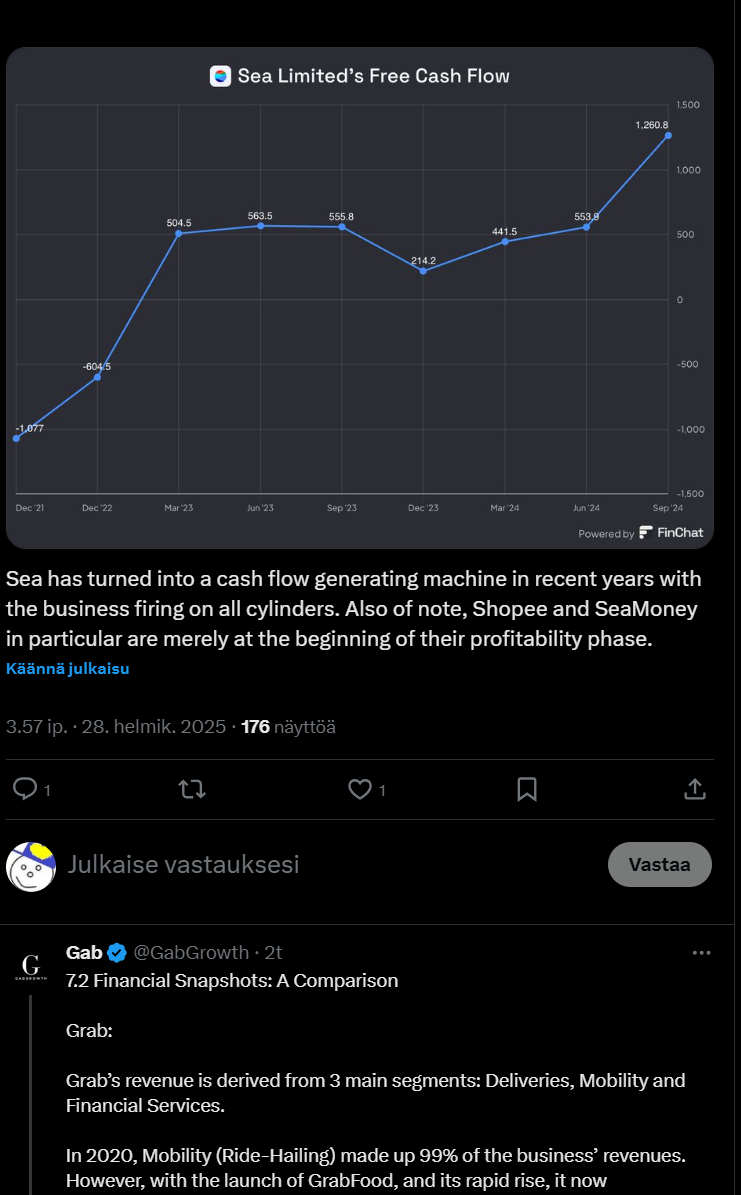This screenshot has width=741, height=1195.
Task: Click your profile avatar beside reply box
Action: tap(31, 865)
